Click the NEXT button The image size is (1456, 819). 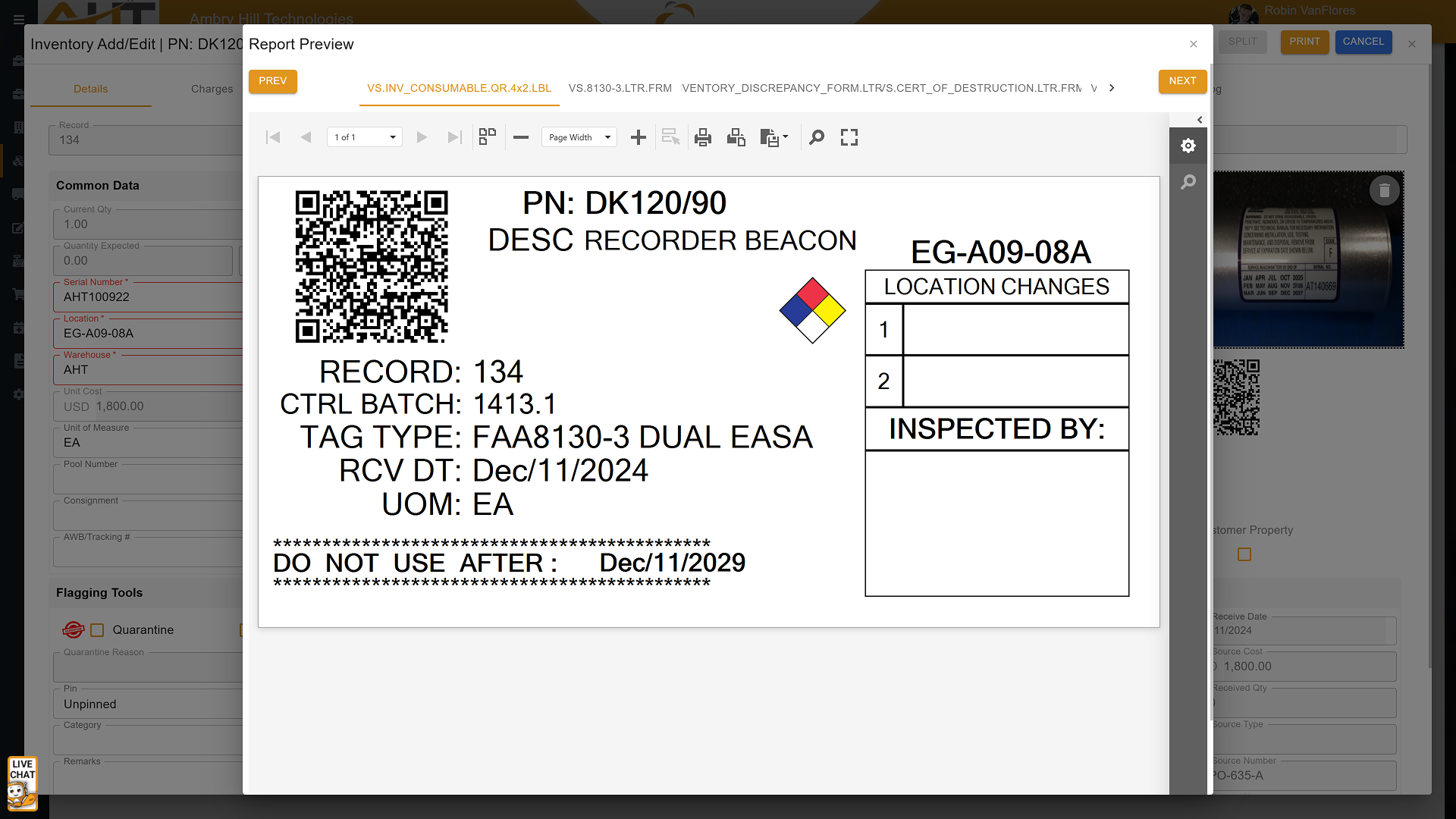[x=1182, y=81]
